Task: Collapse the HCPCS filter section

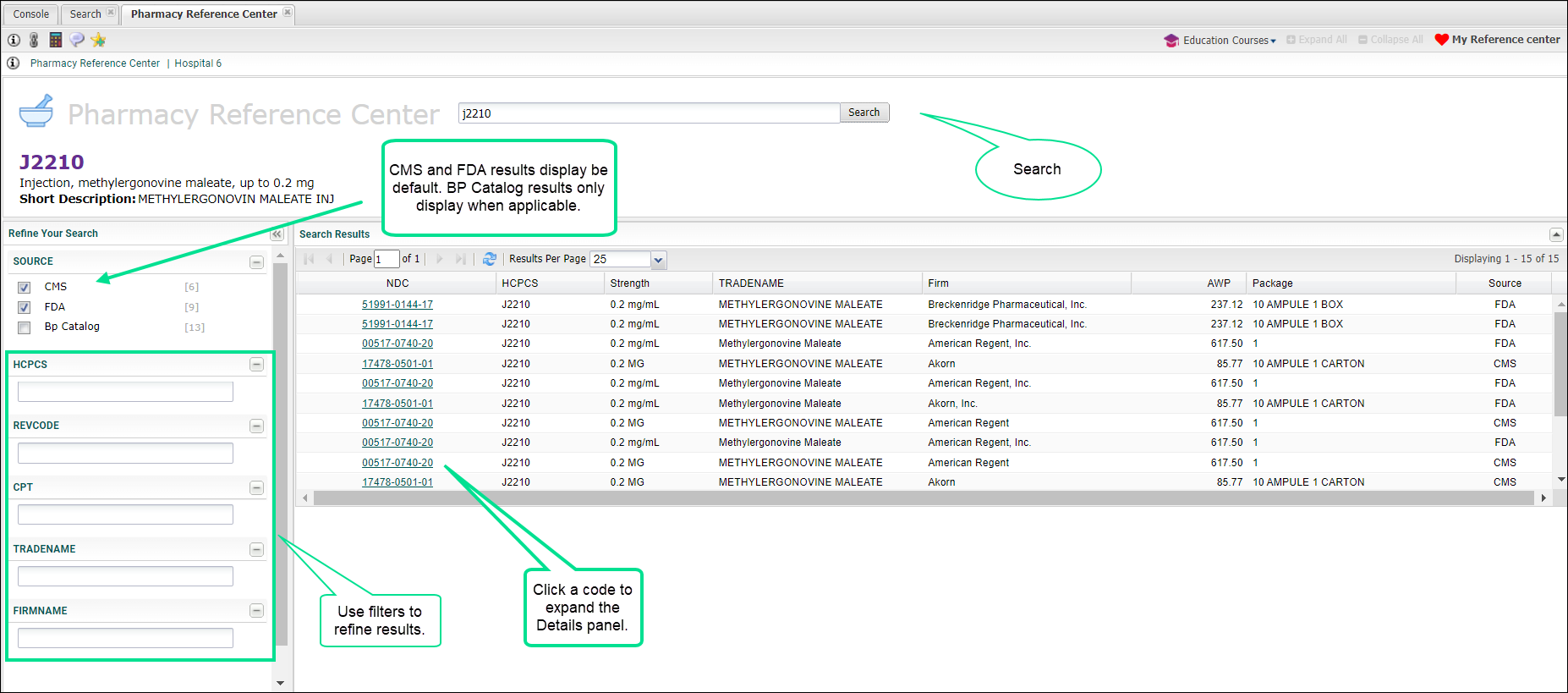Action: point(256,365)
